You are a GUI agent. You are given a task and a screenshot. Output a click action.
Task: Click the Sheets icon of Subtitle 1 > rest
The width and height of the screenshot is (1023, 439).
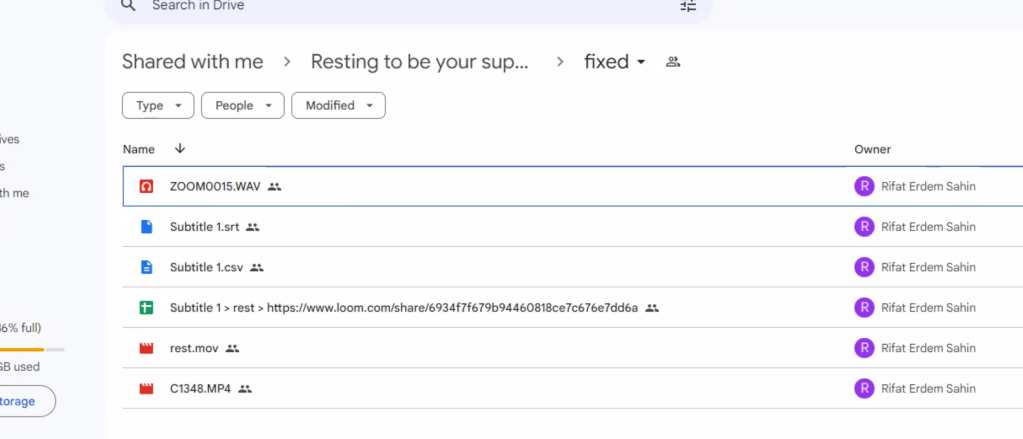click(146, 308)
